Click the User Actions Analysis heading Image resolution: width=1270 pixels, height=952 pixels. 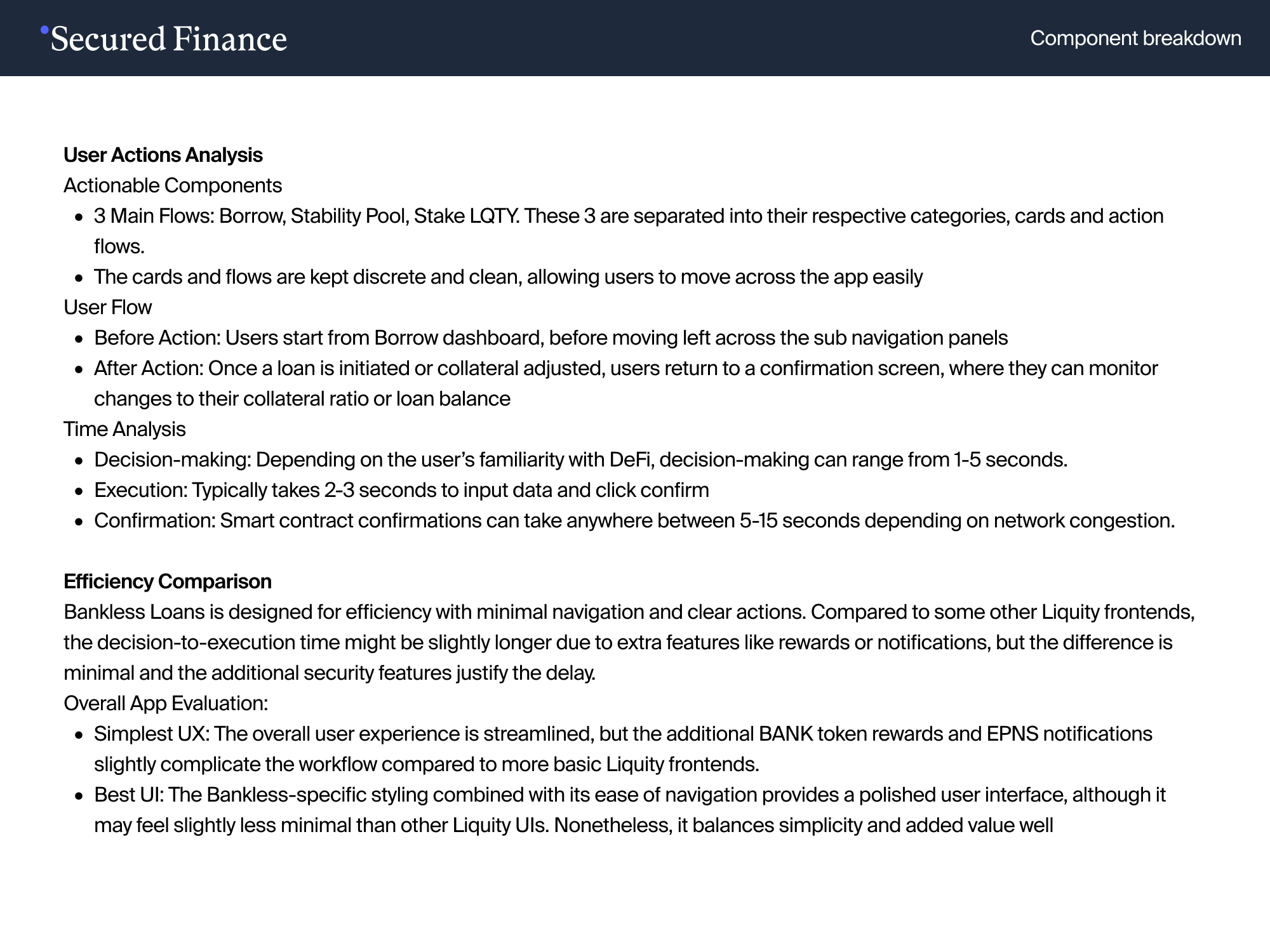click(x=163, y=155)
